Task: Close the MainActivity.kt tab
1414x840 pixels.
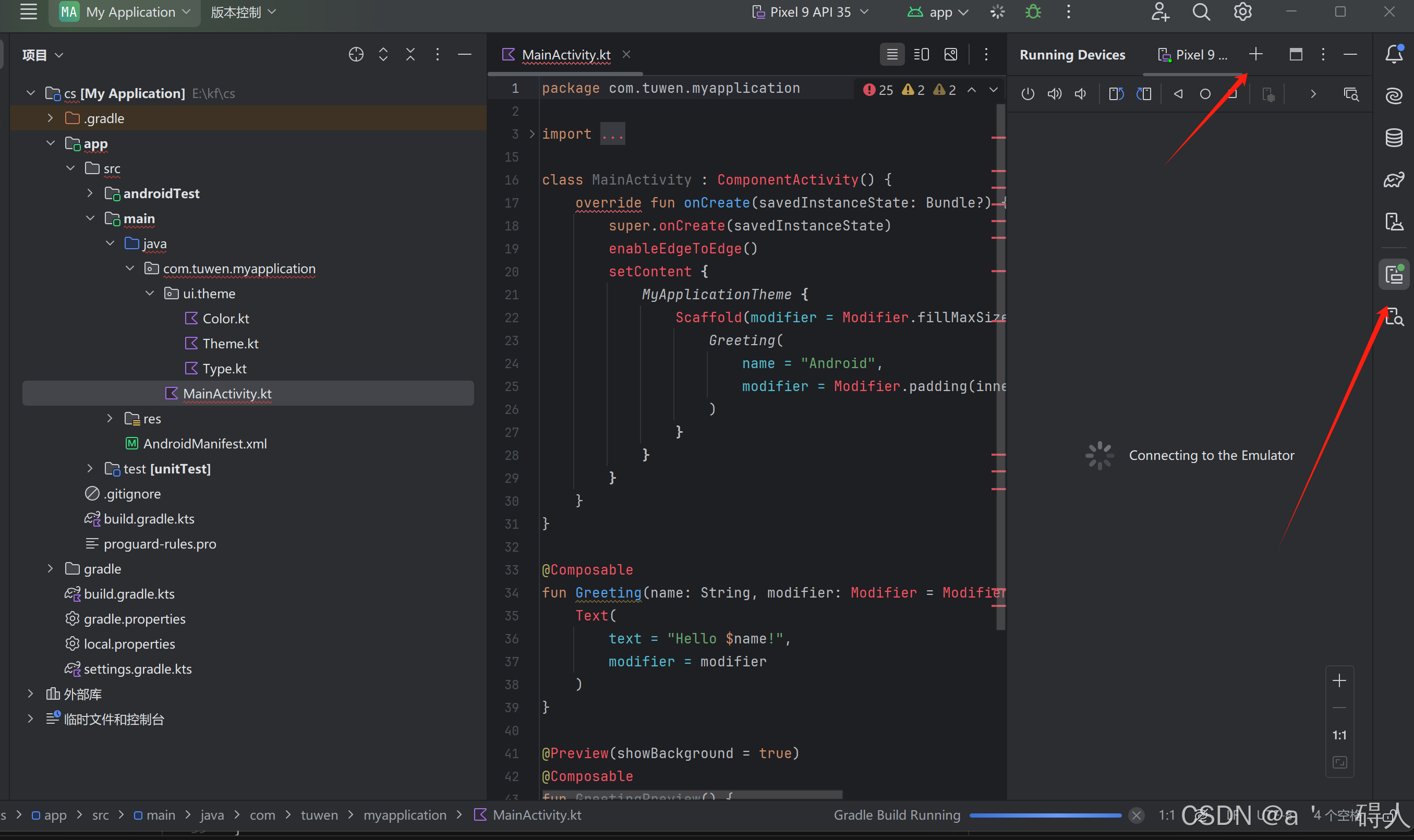Action: coord(626,54)
